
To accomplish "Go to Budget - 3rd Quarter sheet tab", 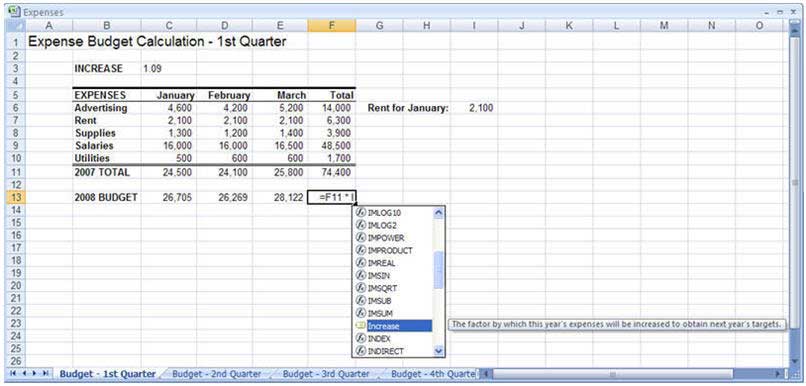I will tap(326, 374).
